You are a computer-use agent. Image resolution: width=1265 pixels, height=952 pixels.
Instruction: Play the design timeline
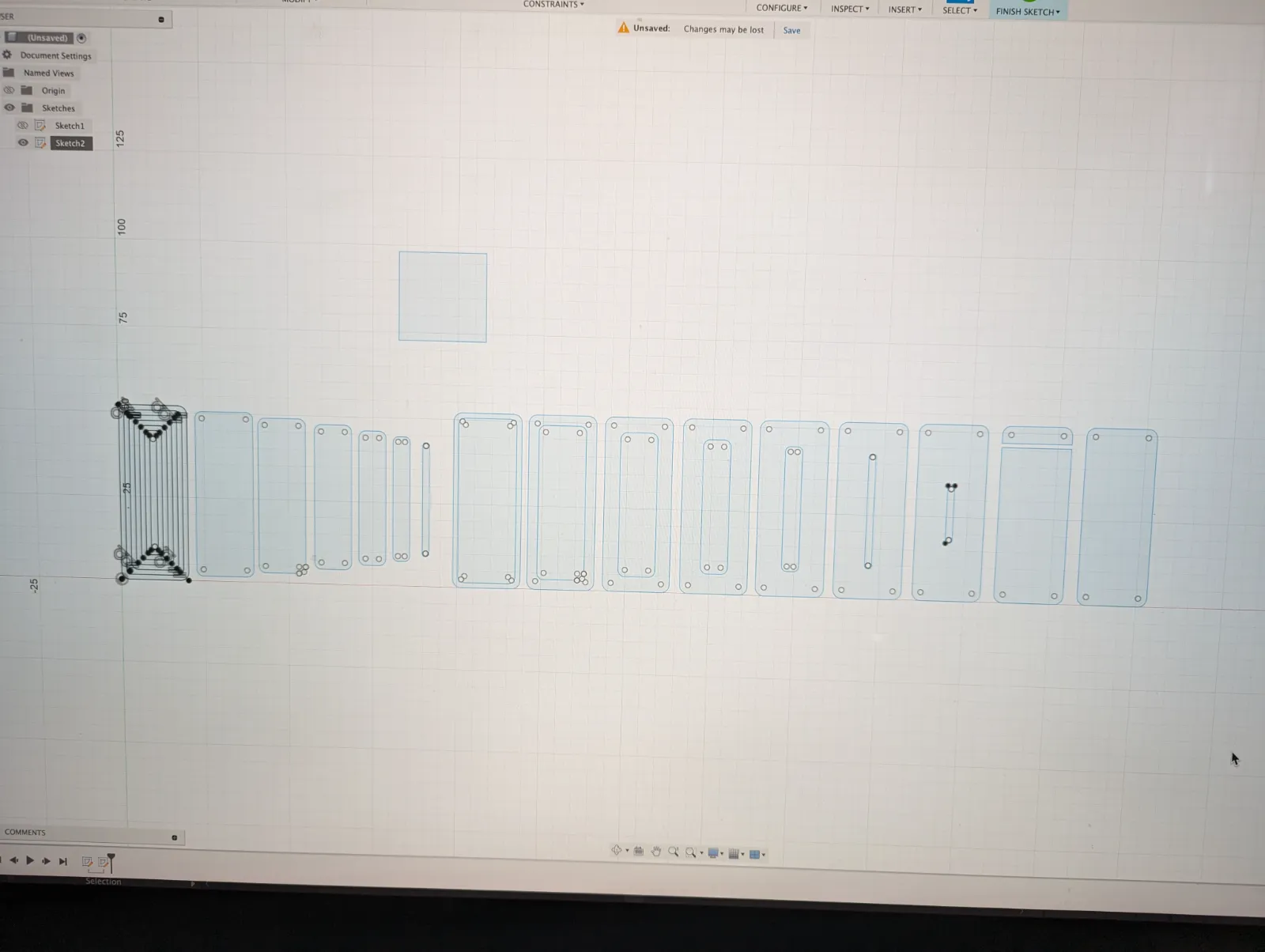pos(29,860)
